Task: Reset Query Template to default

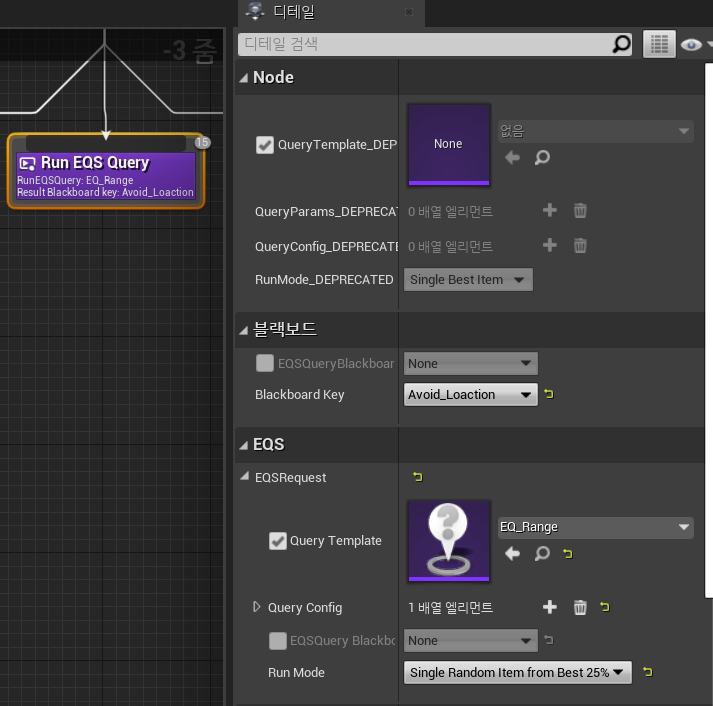Action: 567,554
